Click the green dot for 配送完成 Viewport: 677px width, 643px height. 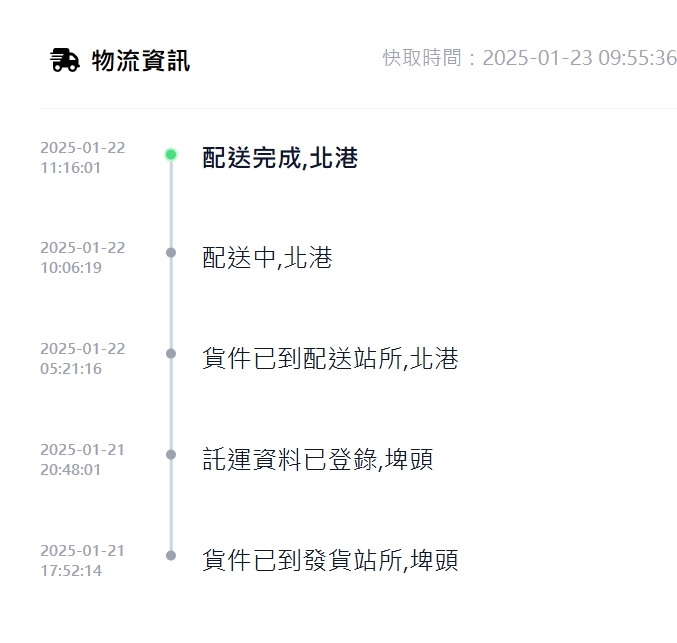[x=171, y=154]
